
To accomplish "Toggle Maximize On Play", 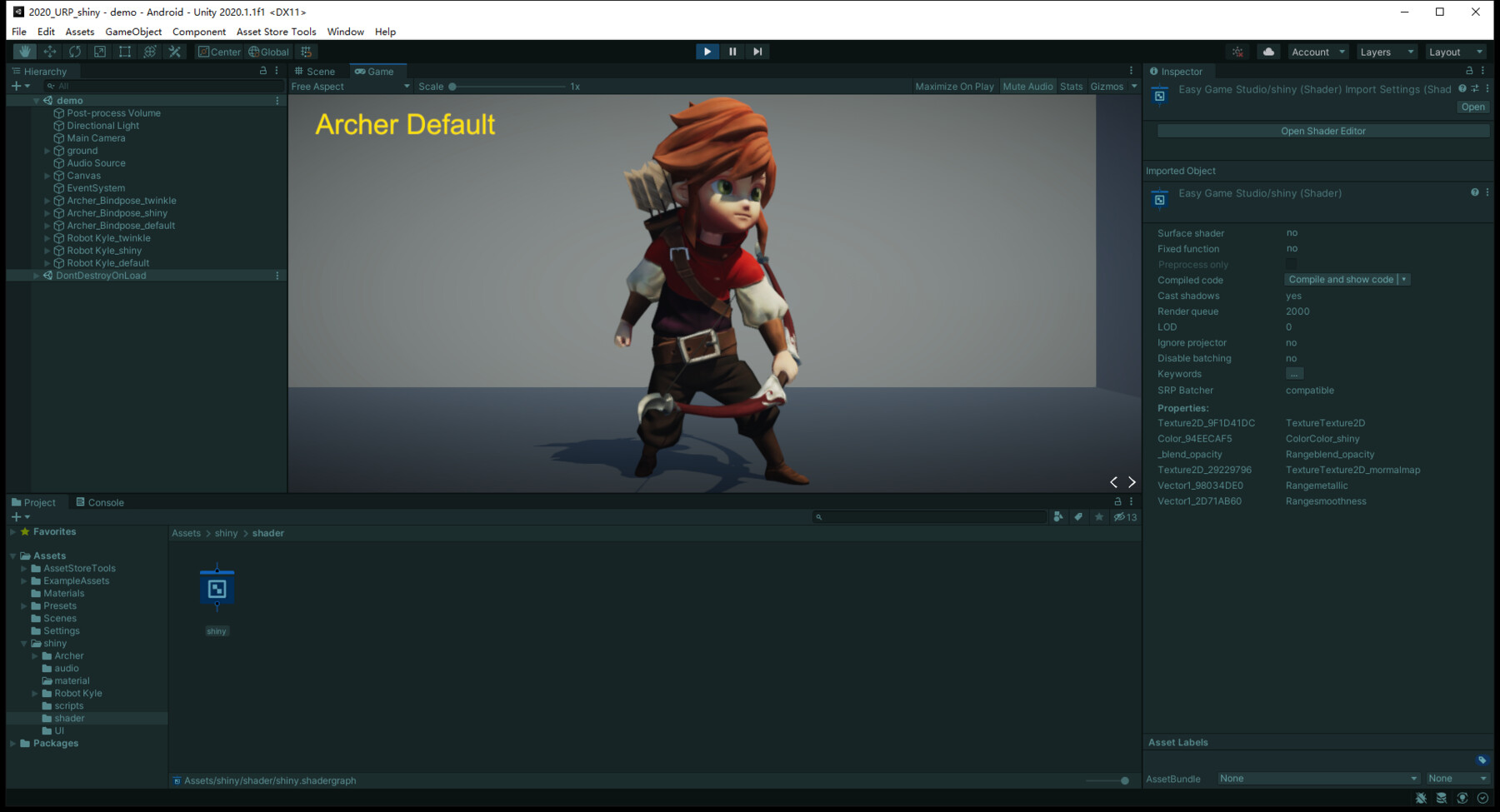I will (953, 86).
